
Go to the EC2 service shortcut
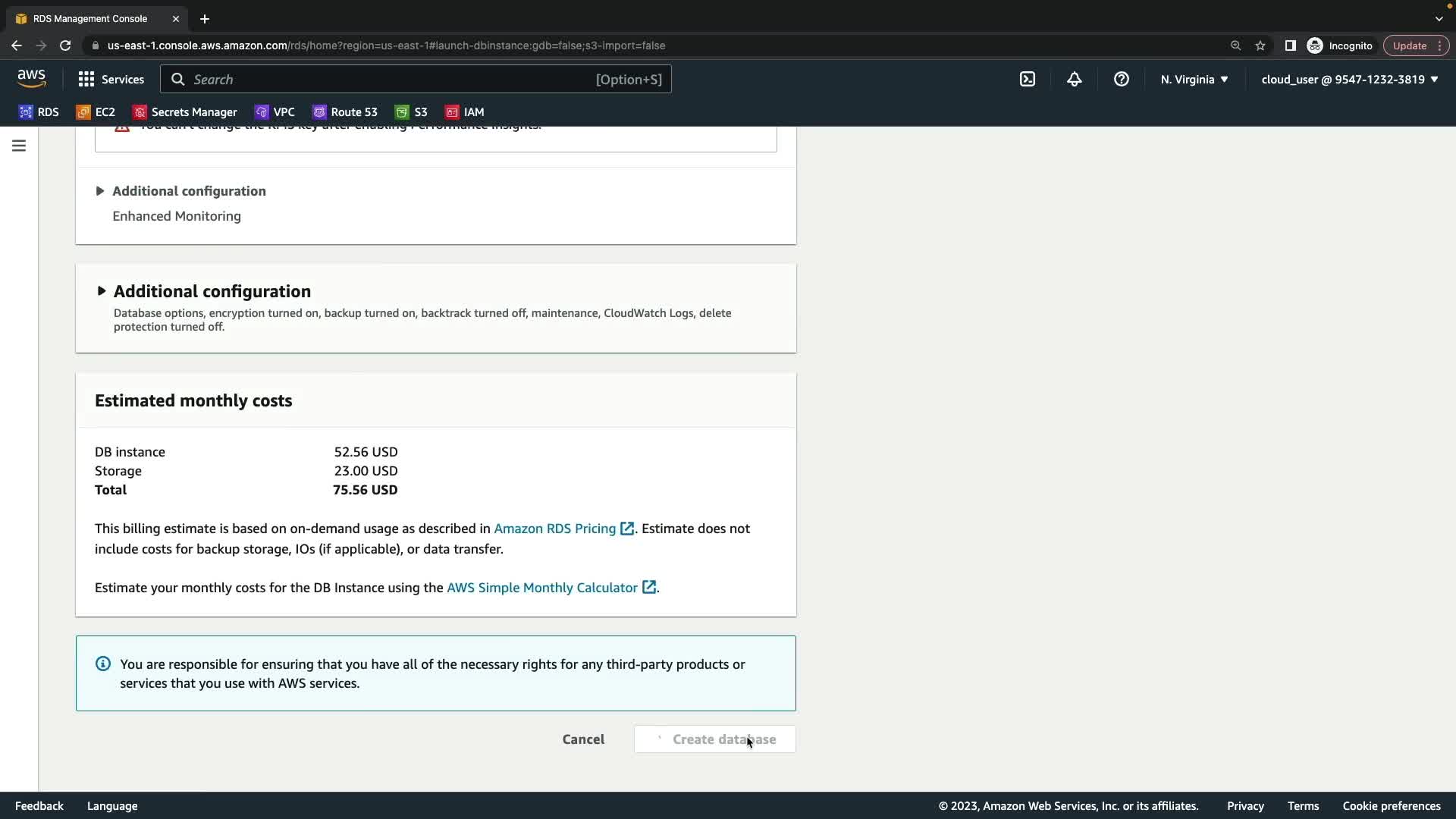pyautogui.click(x=96, y=112)
